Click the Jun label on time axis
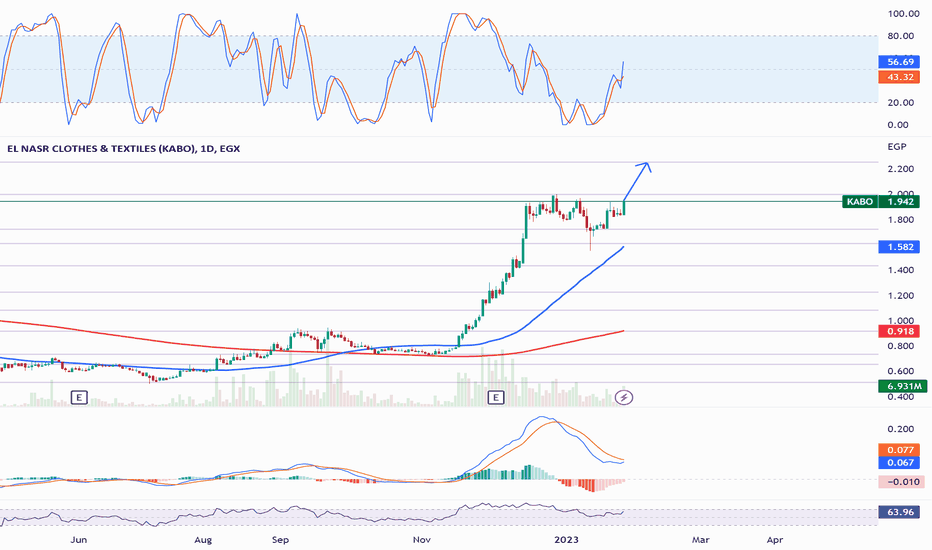 pos(78,540)
